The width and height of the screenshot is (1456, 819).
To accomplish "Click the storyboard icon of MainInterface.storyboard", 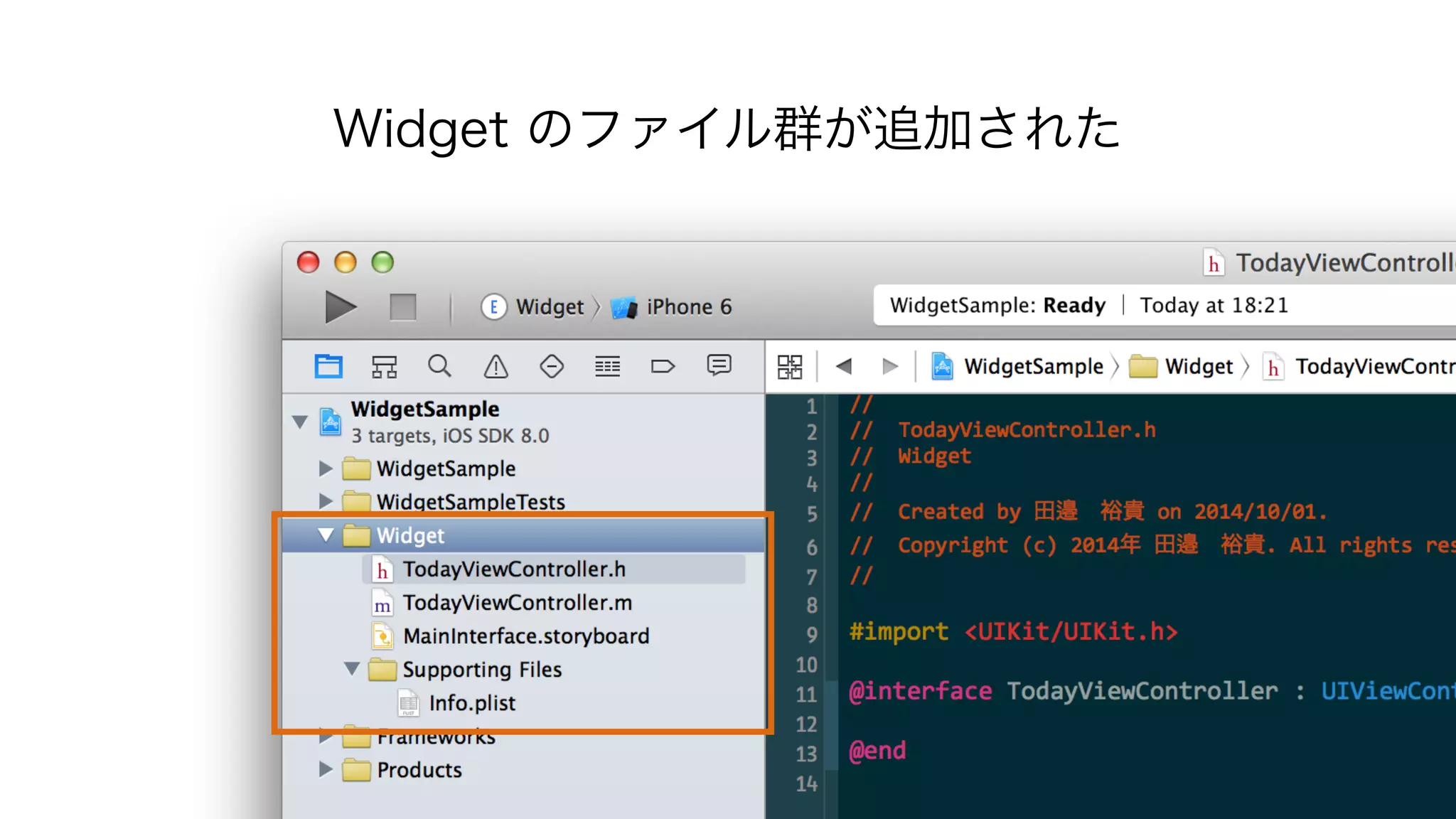I will pos(382,636).
